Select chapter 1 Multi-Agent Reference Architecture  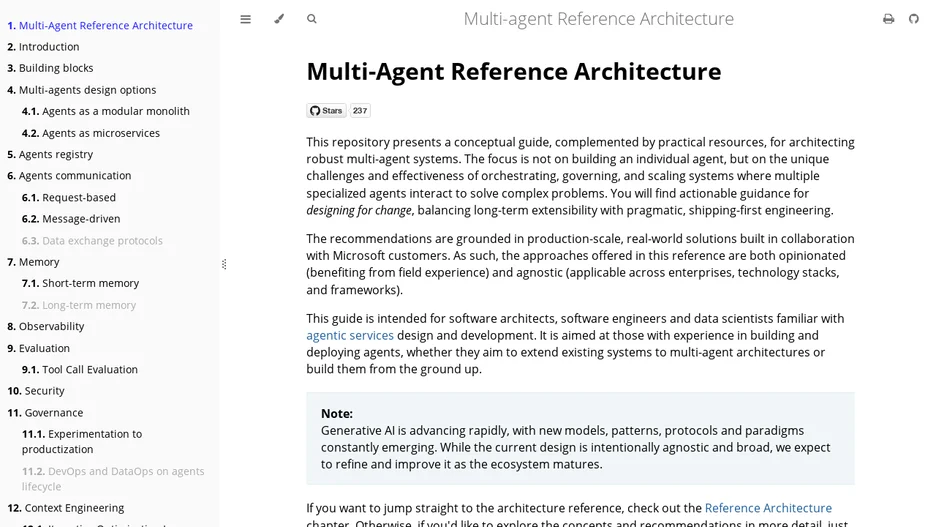point(100,25)
